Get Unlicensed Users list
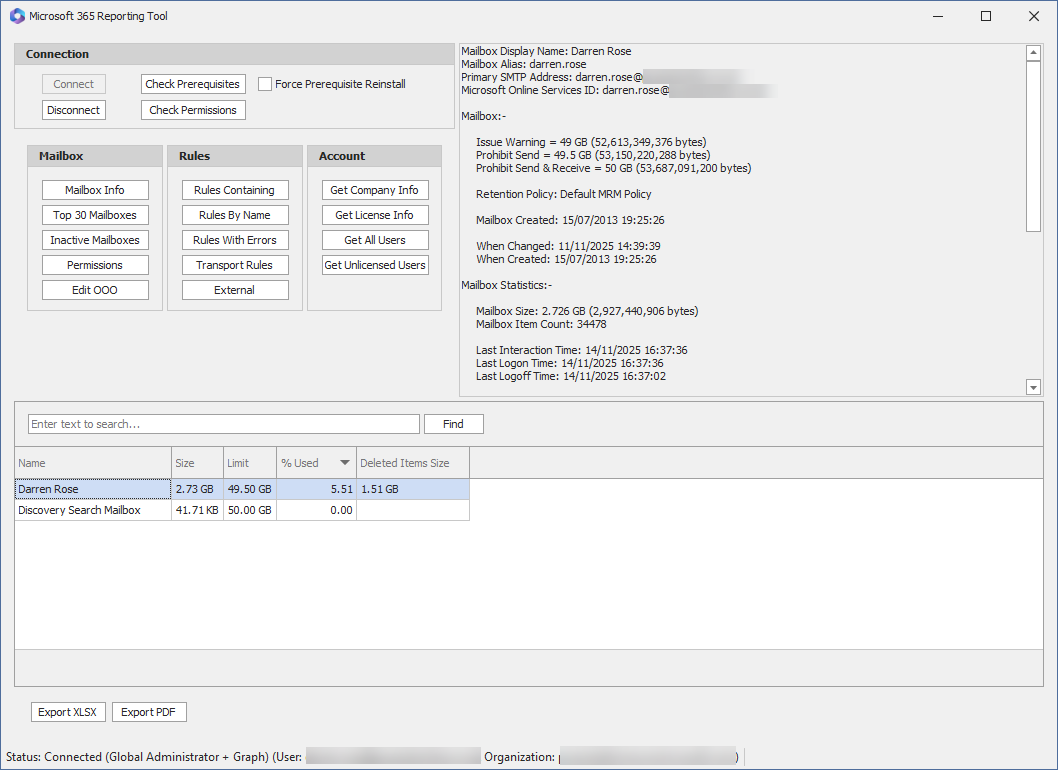This screenshot has width=1058, height=770. click(x=375, y=265)
